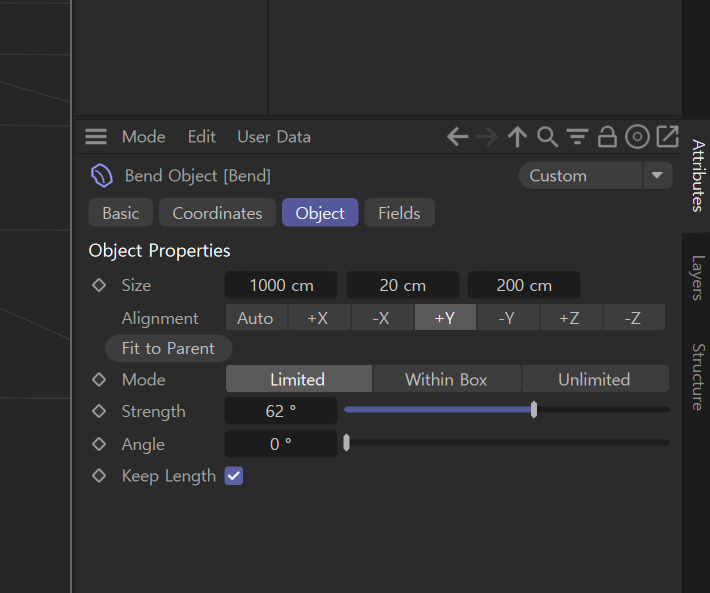Screen dimensions: 710x593
Task: Go up one level with up arrow
Action: click(x=517, y=137)
